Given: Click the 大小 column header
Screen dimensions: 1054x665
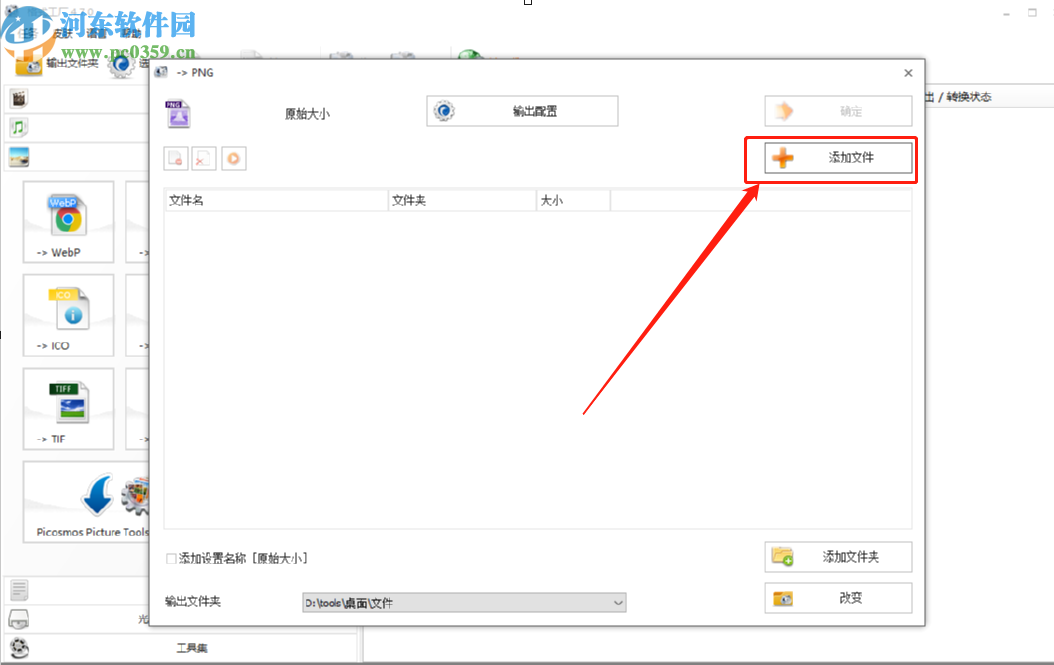Looking at the screenshot, I should [x=573, y=200].
